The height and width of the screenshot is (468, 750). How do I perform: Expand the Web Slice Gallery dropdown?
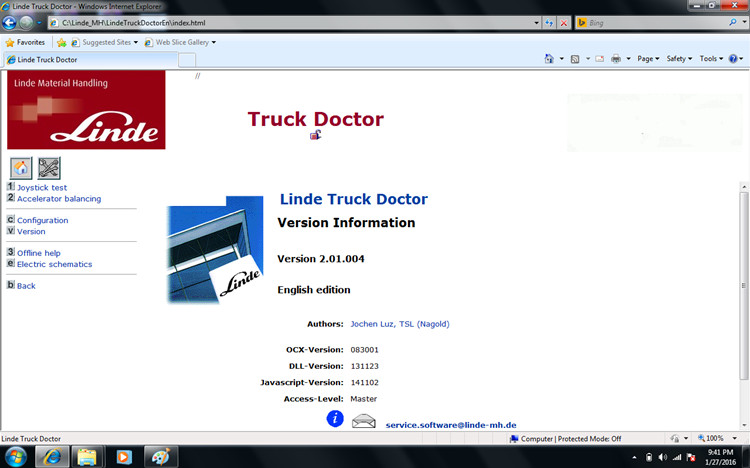pyautogui.click(x=214, y=43)
